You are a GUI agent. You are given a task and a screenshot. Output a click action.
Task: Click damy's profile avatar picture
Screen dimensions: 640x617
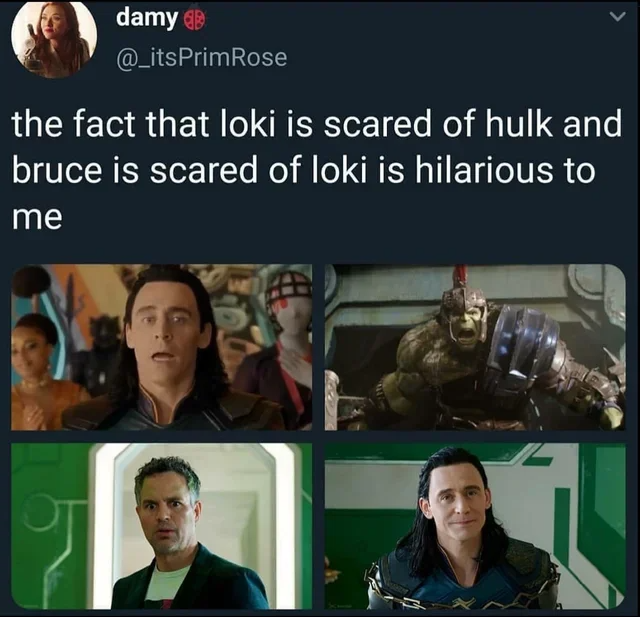(x=54, y=38)
